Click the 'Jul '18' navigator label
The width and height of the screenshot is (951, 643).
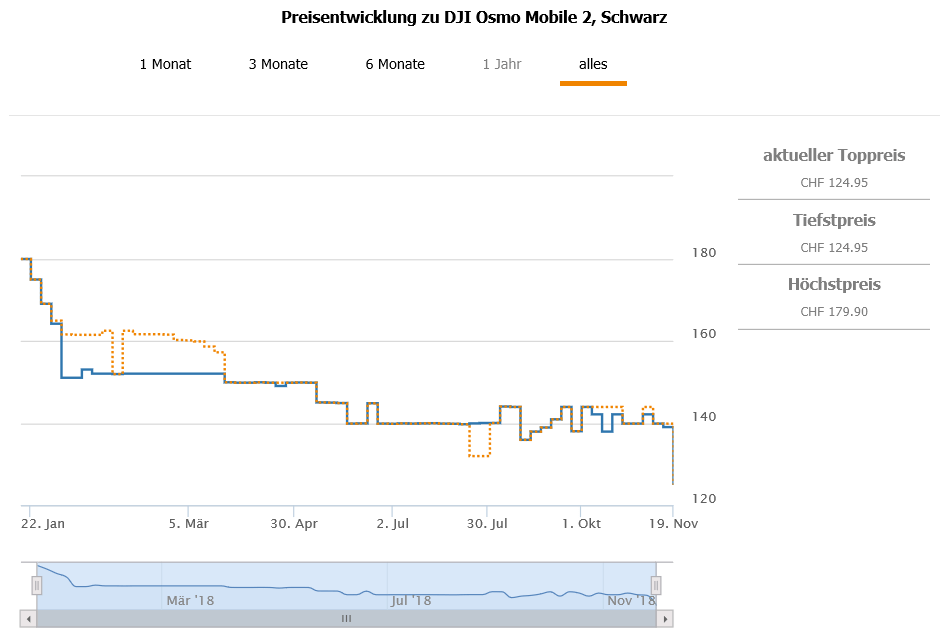(x=411, y=600)
